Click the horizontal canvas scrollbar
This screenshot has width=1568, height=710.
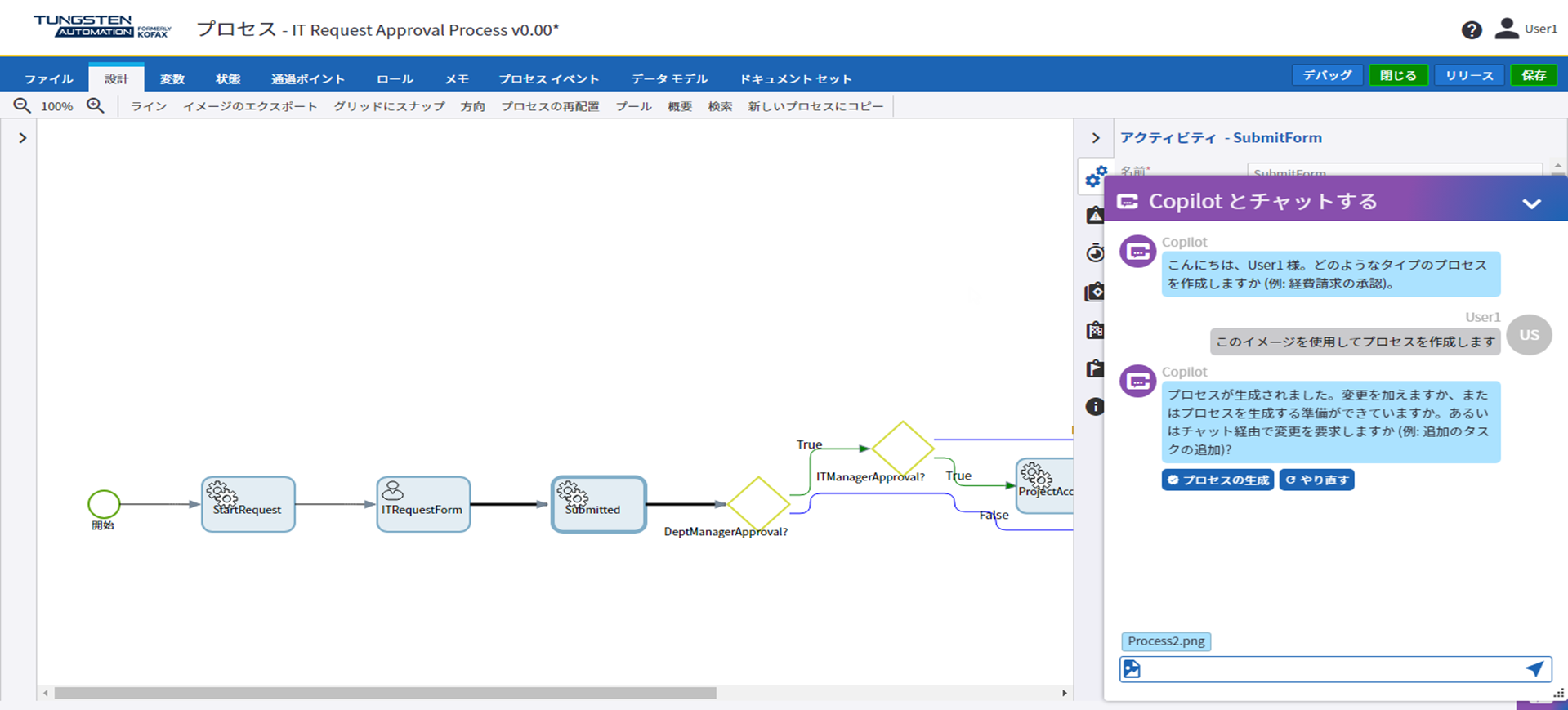point(384,693)
